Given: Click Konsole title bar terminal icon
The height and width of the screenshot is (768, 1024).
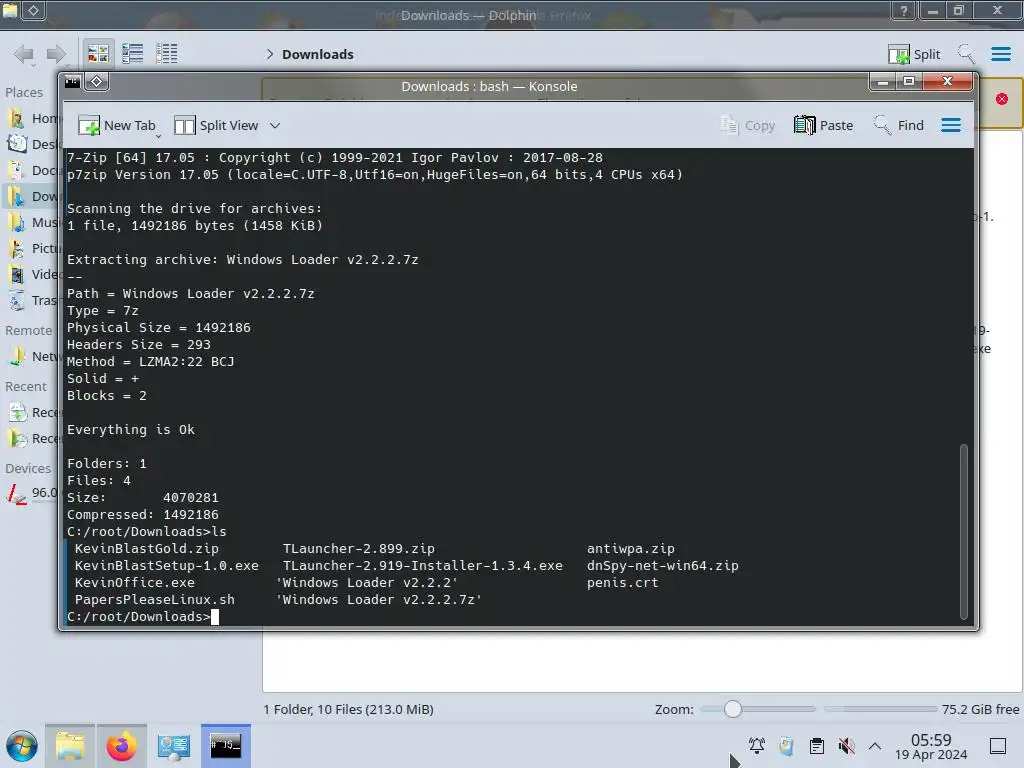Looking at the screenshot, I should (x=72, y=82).
